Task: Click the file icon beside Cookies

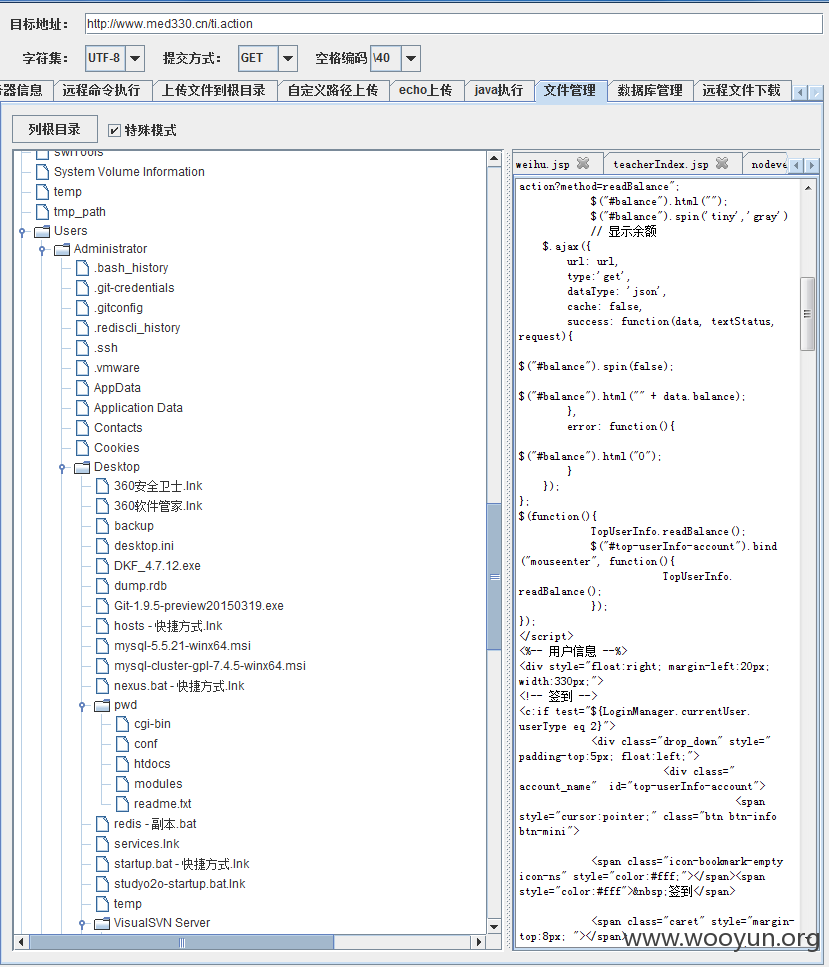Action: click(82, 448)
